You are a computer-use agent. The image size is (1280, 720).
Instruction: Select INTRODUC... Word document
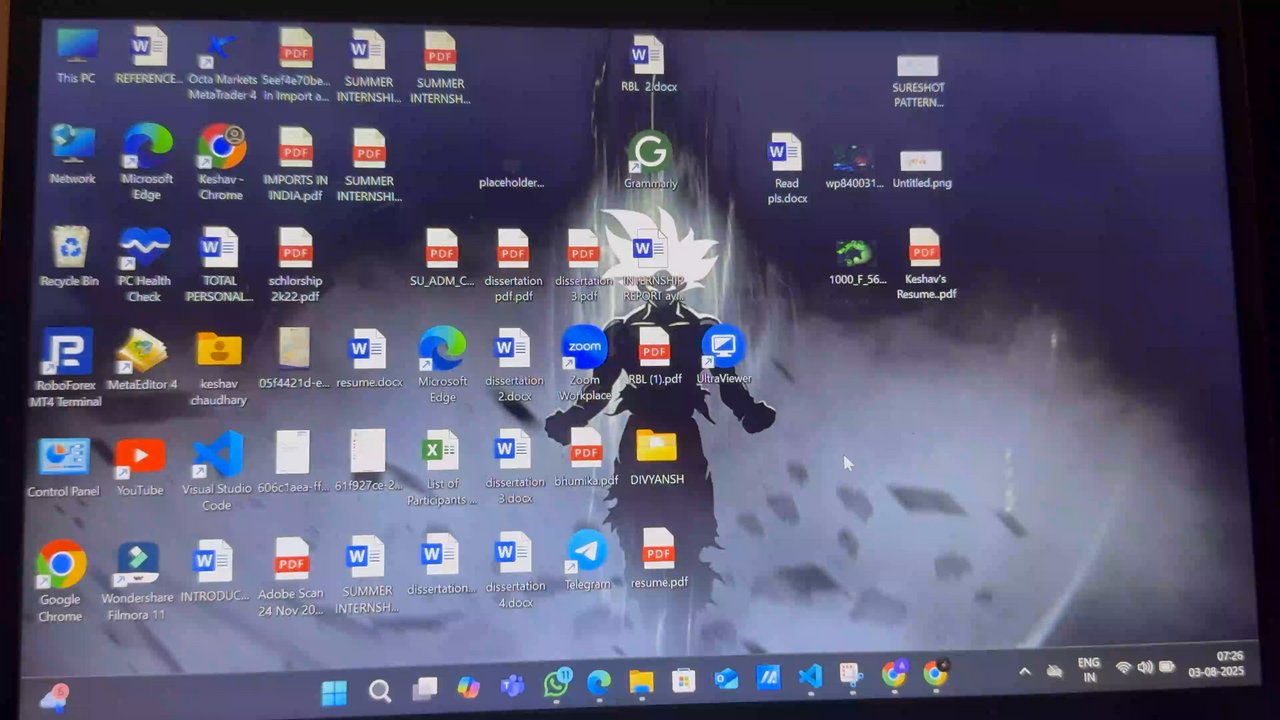215,571
